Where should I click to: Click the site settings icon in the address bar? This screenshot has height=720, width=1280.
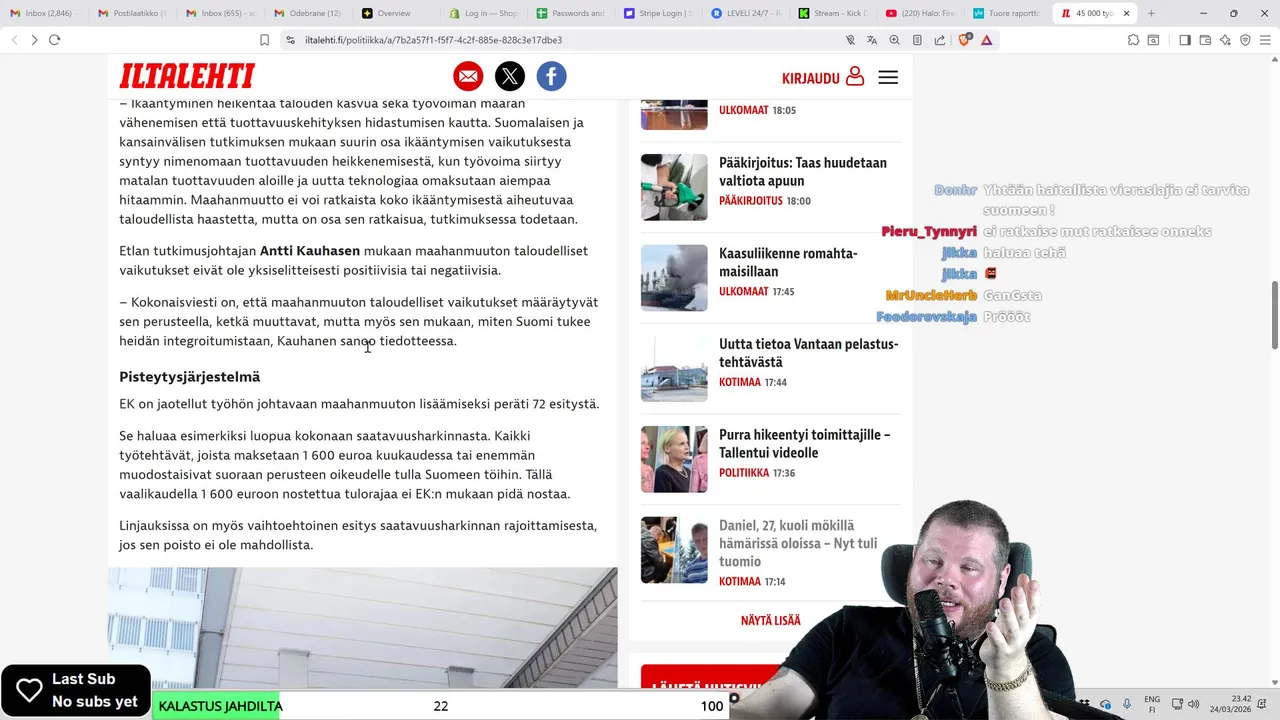[291, 40]
